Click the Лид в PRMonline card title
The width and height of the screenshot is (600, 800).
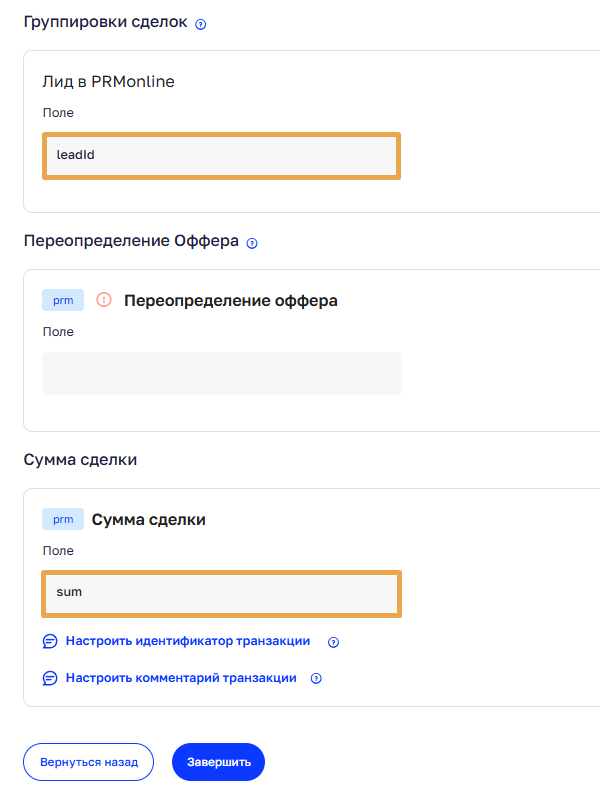click(x=108, y=82)
